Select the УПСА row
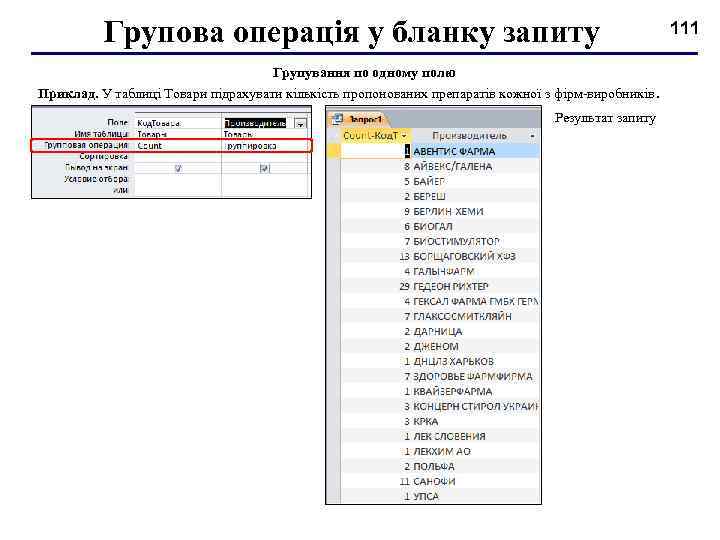This screenshot has height=540, width=720. (x=440, y=496)
